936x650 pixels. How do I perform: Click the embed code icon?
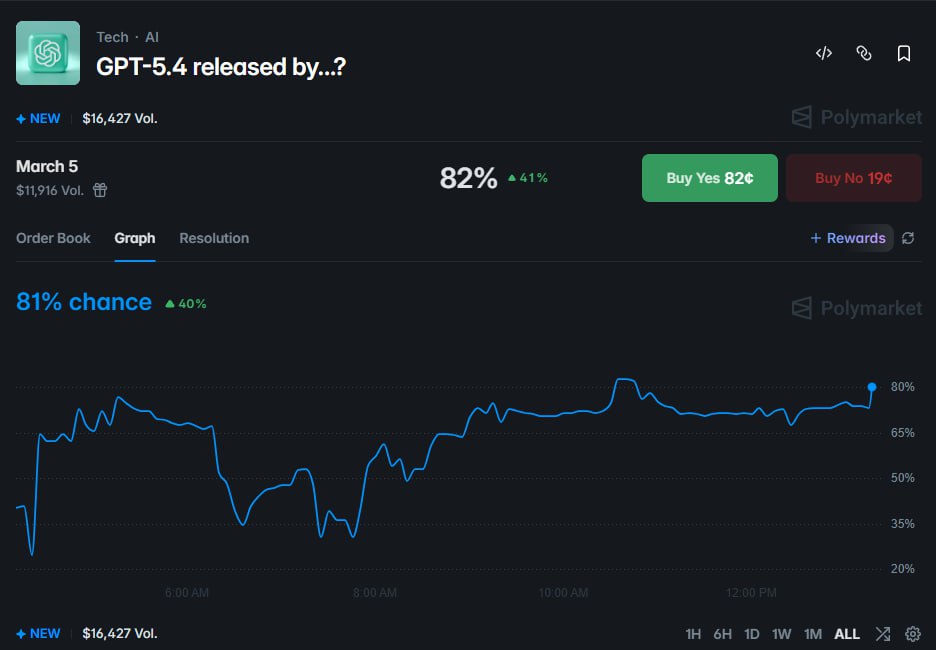822,53
